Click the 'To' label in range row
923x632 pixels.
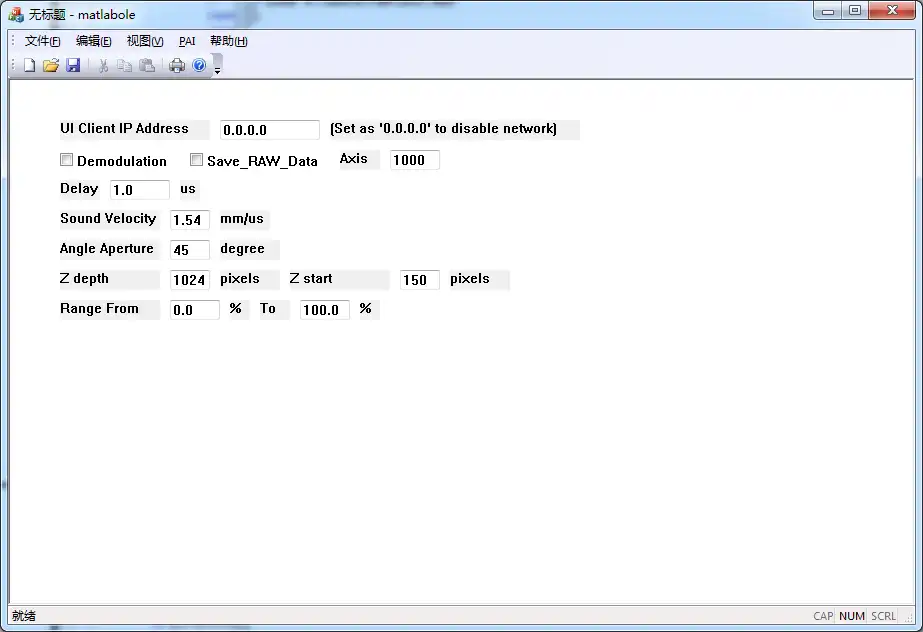click(268, 309)
